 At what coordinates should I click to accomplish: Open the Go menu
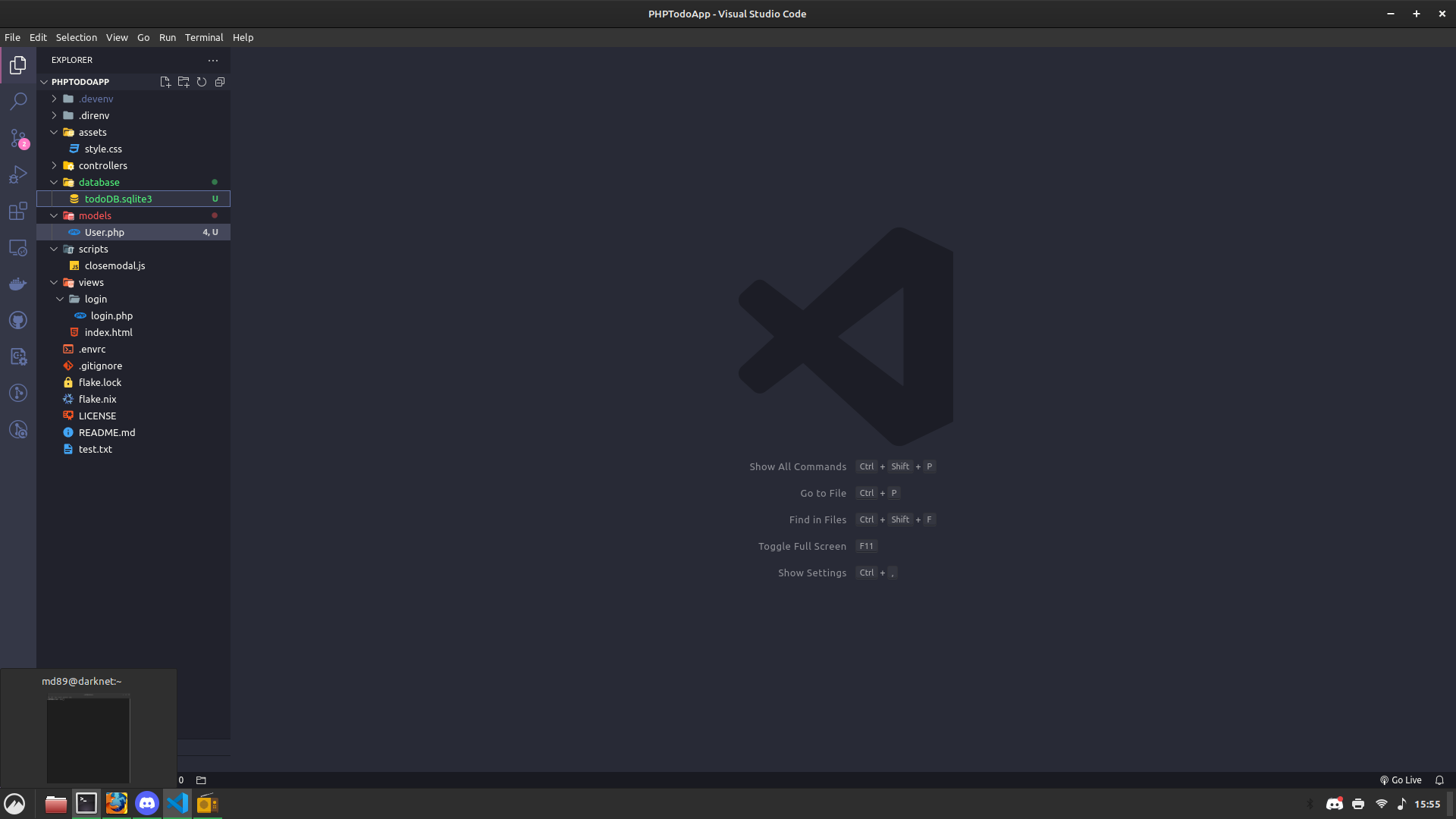(x=143, y=37)
